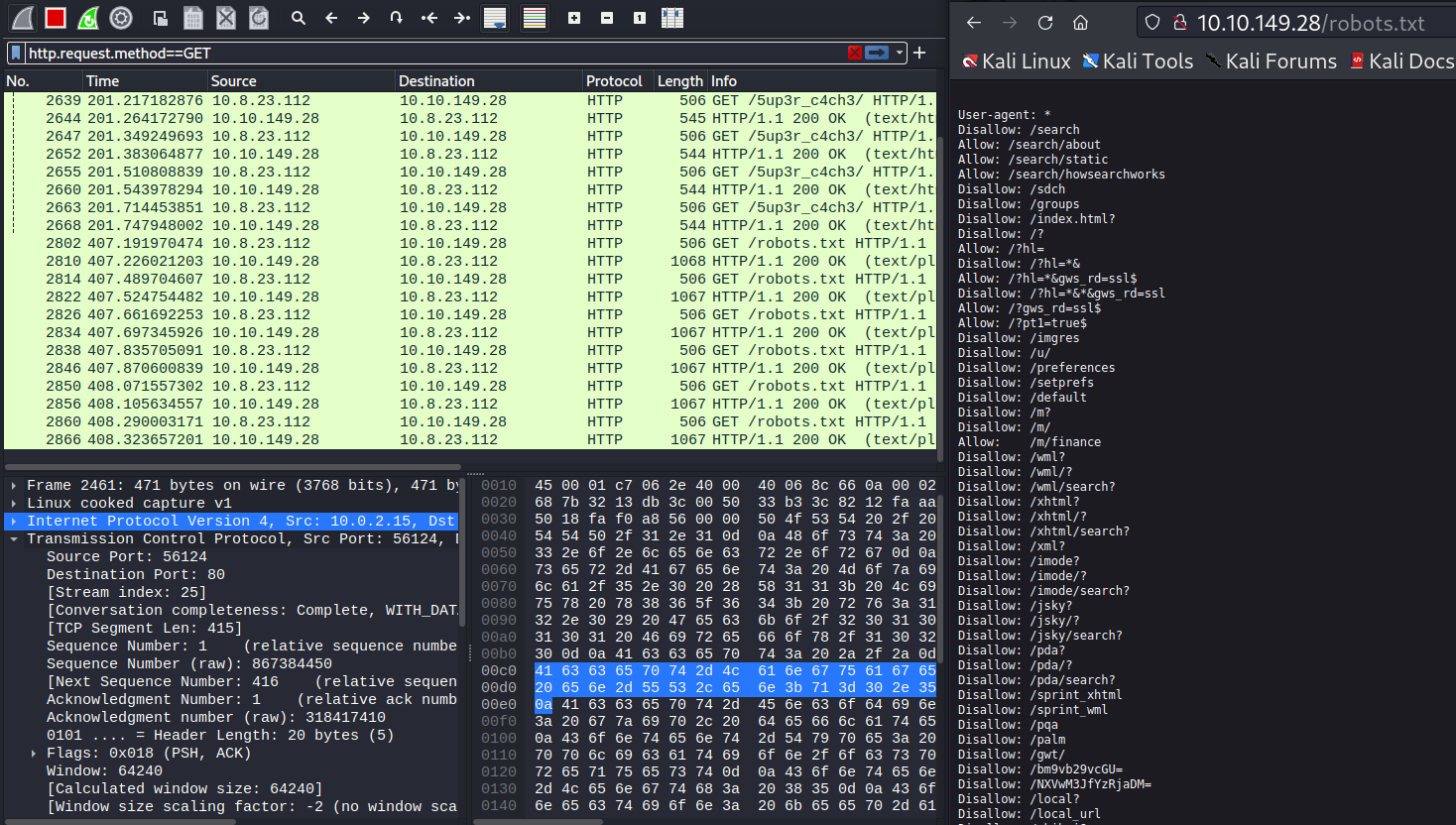Click packet details horizontal scrollbar

tap(122, 821)
